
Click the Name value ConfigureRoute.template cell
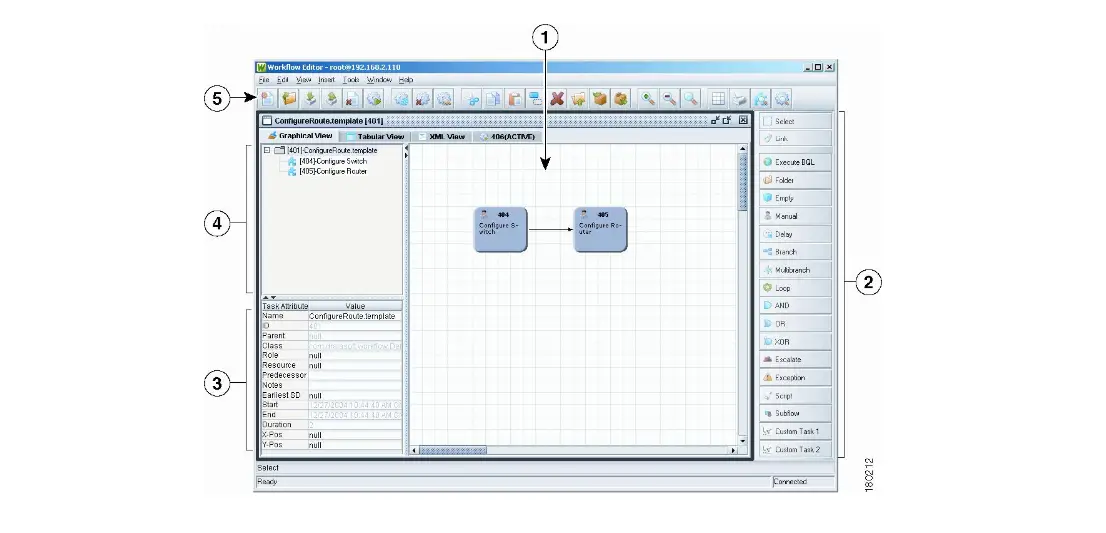tap(355, 317)
